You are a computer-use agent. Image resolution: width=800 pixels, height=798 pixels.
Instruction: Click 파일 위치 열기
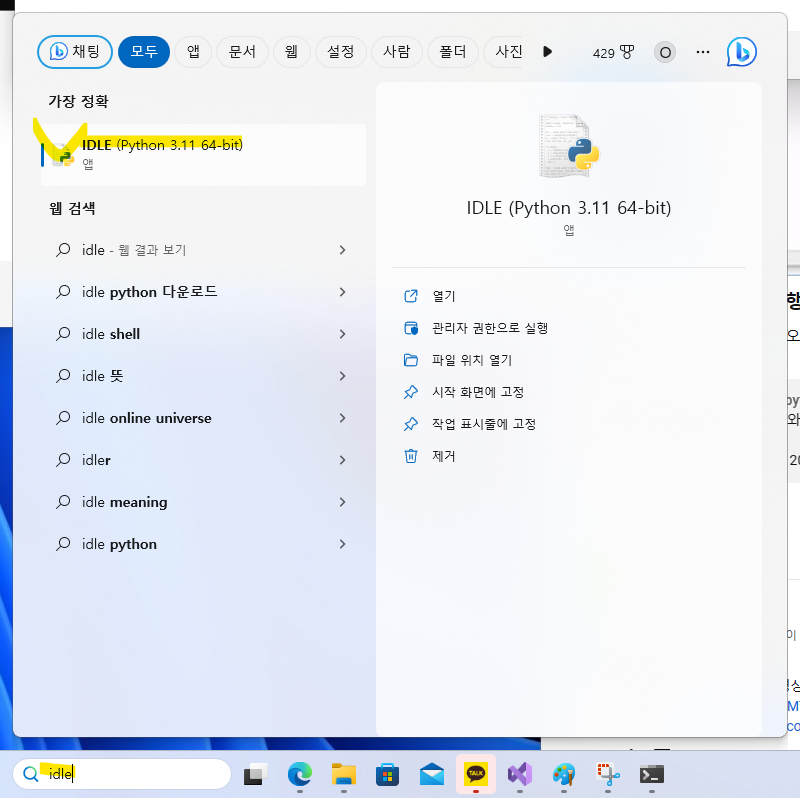(x=471, y=360)
